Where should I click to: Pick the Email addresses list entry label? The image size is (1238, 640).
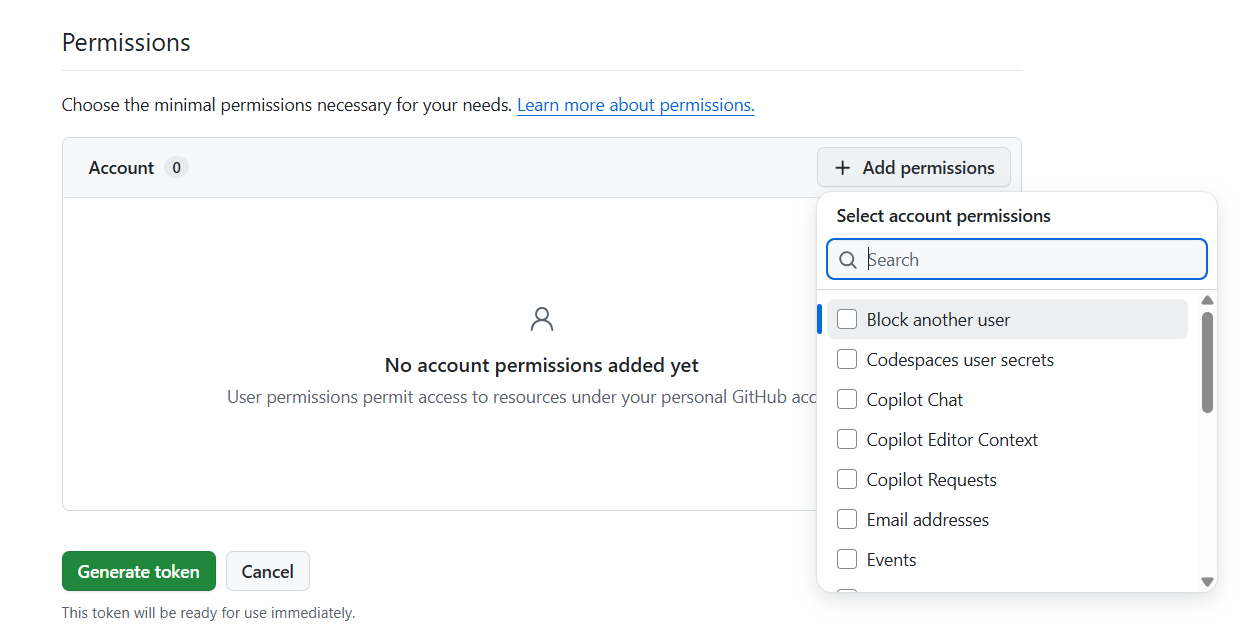pyautogui.click(x=927, y=520)
